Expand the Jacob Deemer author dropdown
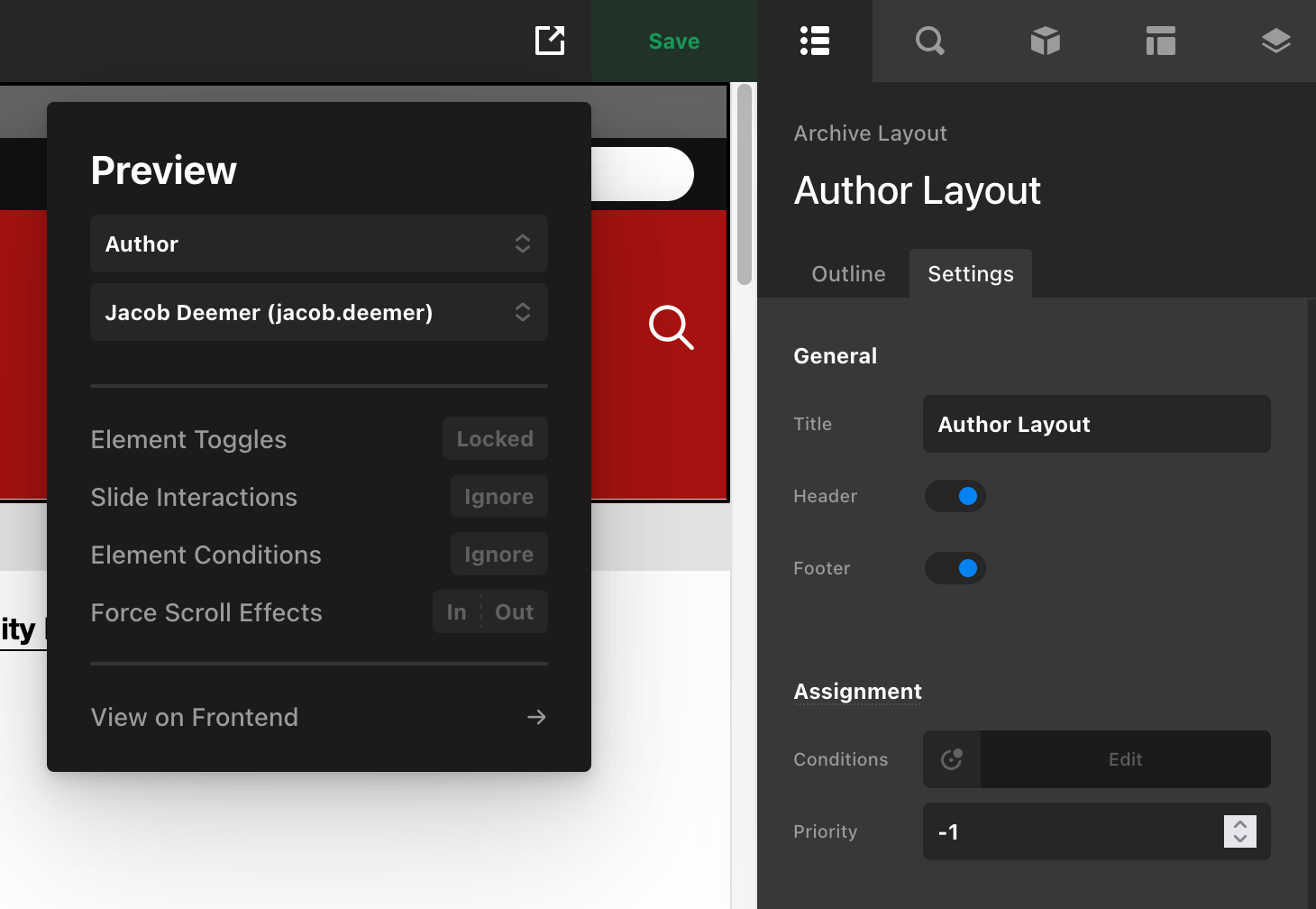This screenshot has width=1316, height=909. [x=319, y=312]
